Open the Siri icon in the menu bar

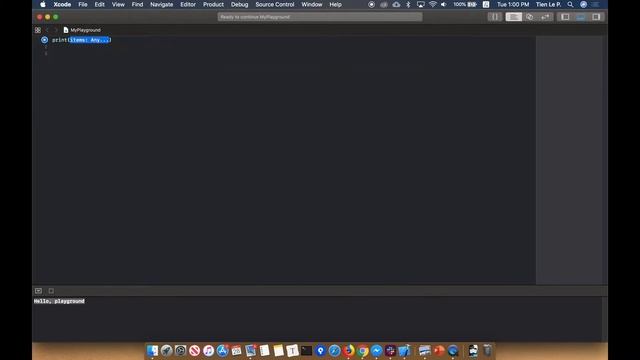(x=584, y=4)
